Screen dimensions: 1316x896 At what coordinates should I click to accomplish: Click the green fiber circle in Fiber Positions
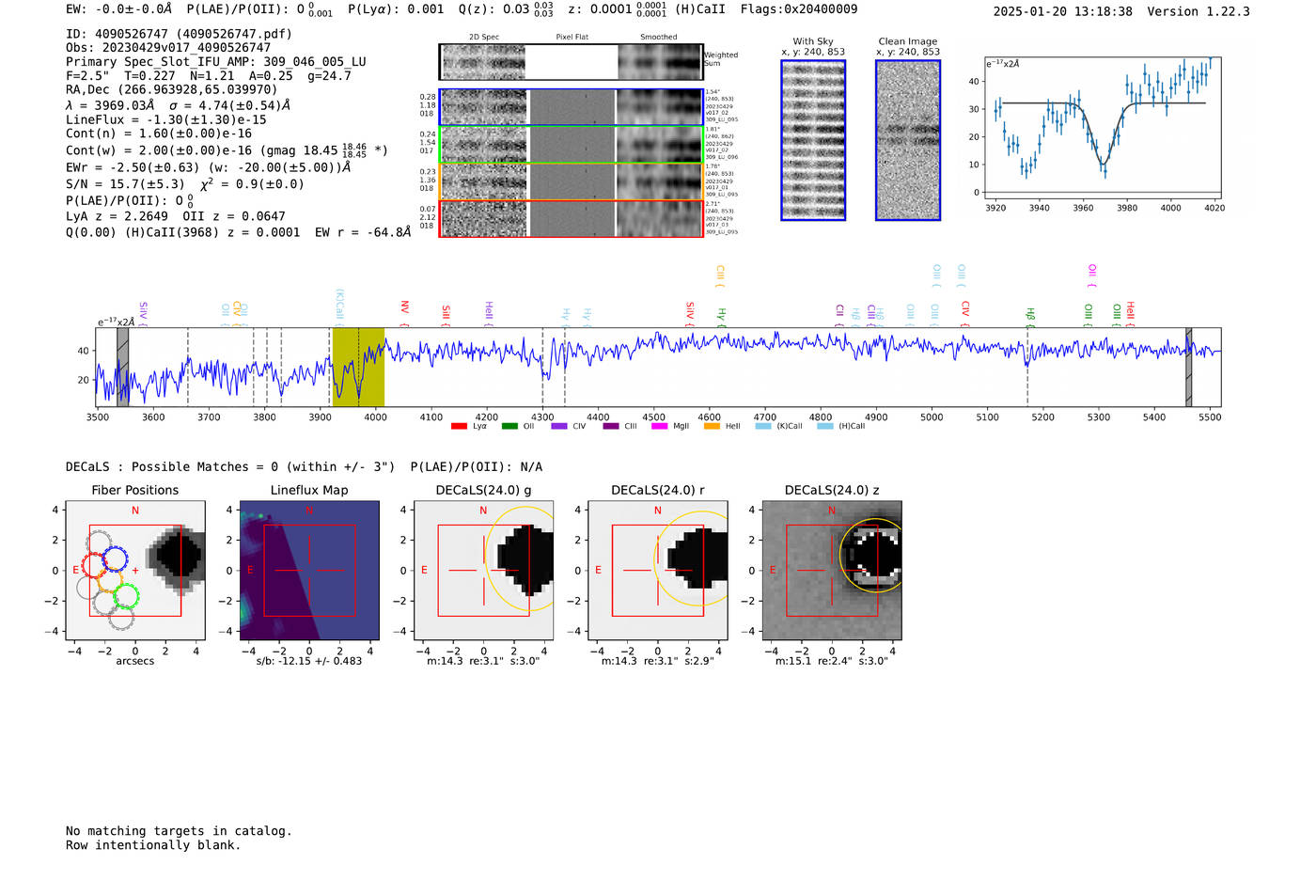[126, 596]
